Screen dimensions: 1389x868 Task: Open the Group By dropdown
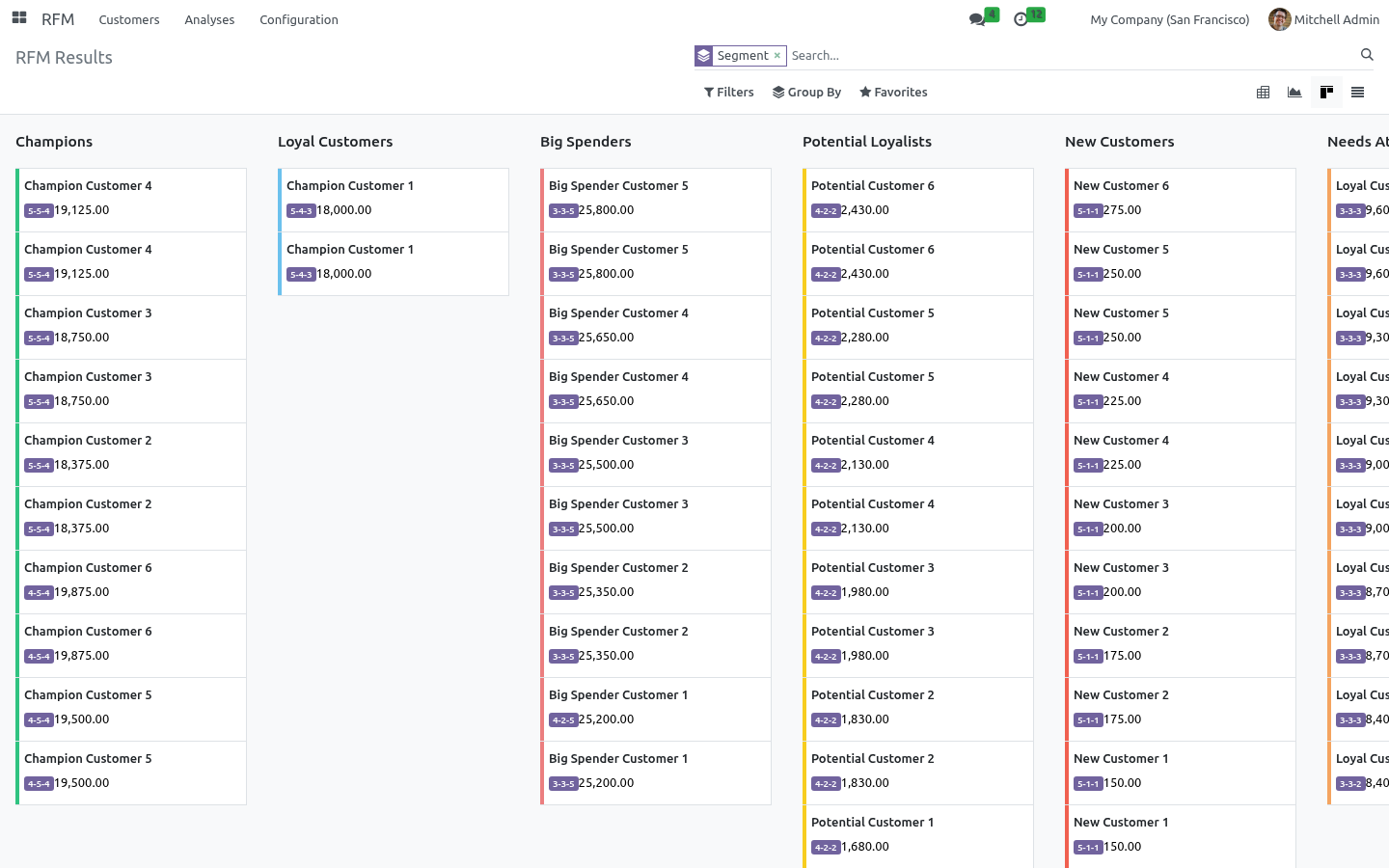[x=807, y=93]
